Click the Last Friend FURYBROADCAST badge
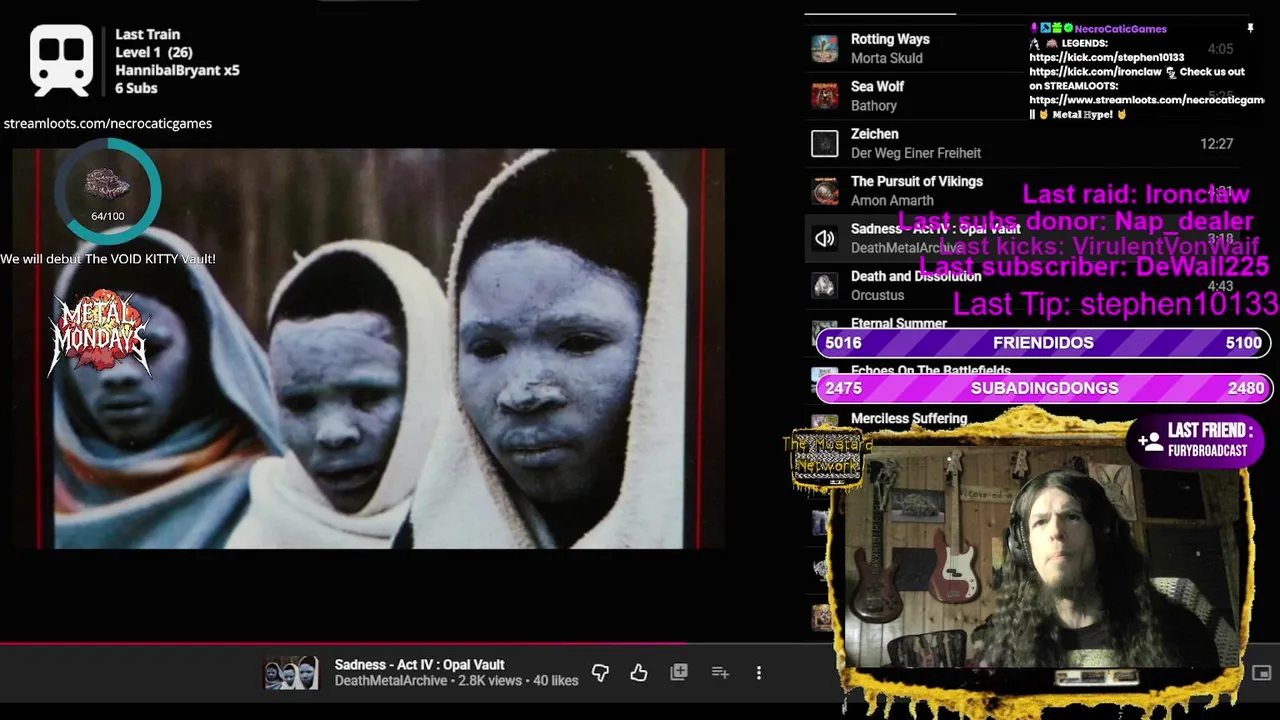The image size is (1280, 720). pyautogui.click(x=1195, y=440)
